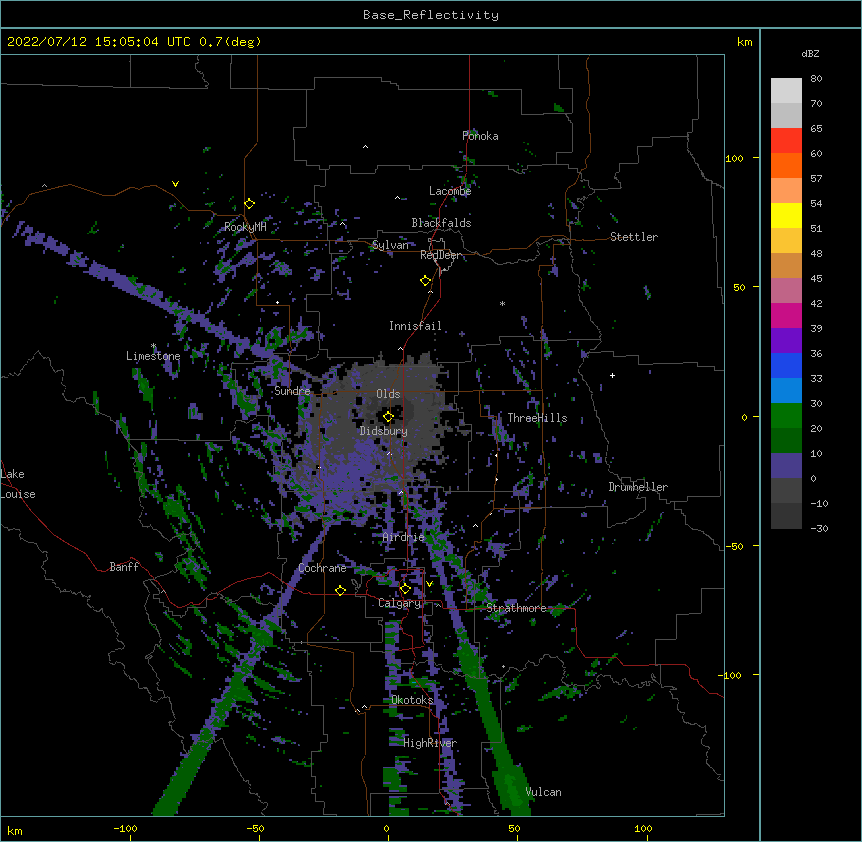Viewport: 862px width, 842px height.
Task: Click the slate purple 0–10 dBZ swatch
Action: tap(786, 466)
